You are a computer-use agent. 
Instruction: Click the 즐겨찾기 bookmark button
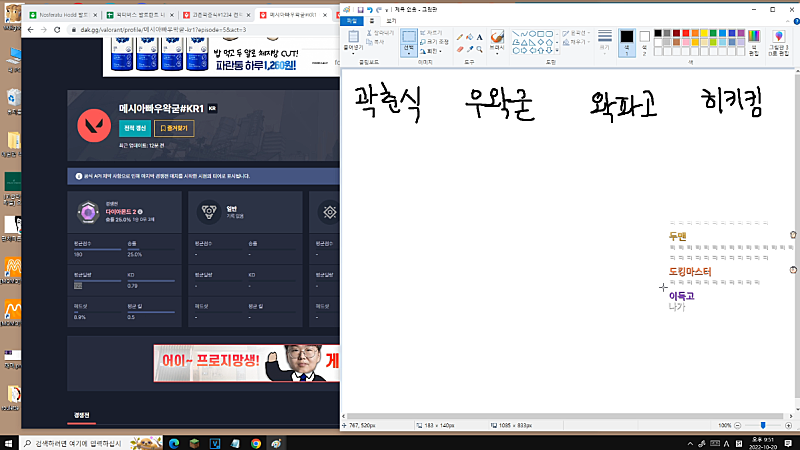(x=174, y=128)
